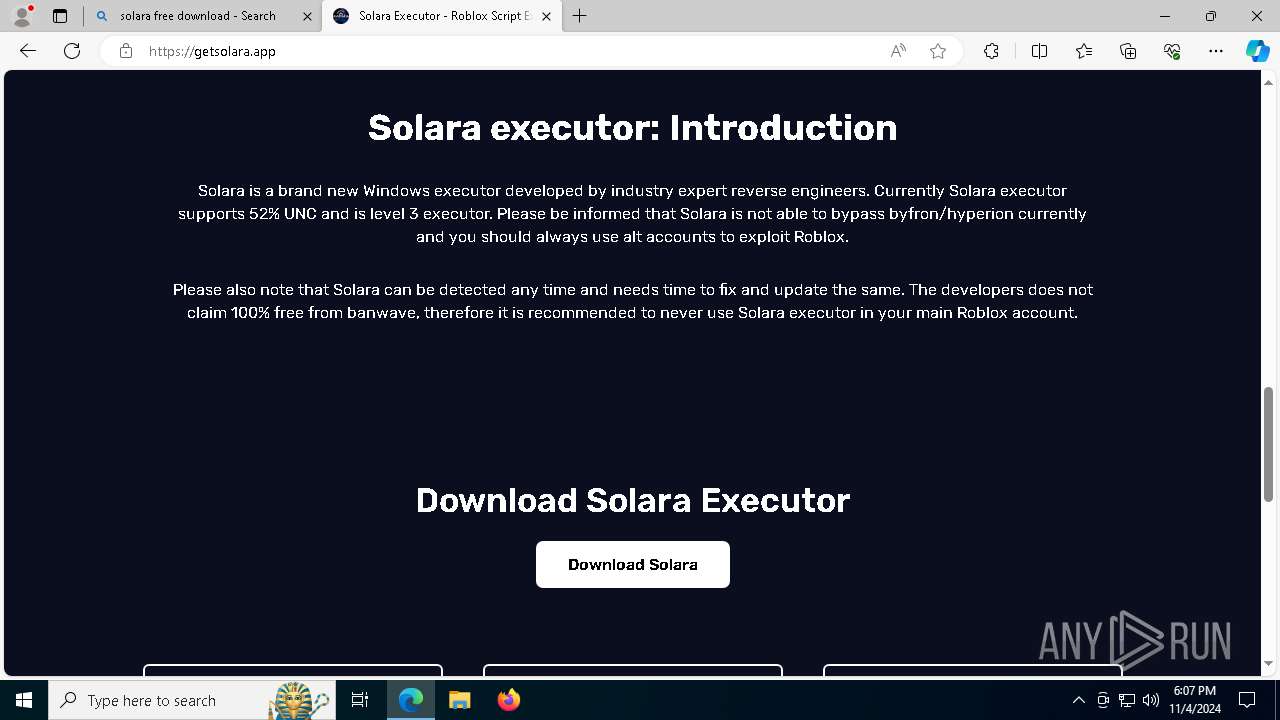Viewport: 1280px width, 720px height.
Task: Launch Firefox from taskbar
Action: tap(509, 700)
